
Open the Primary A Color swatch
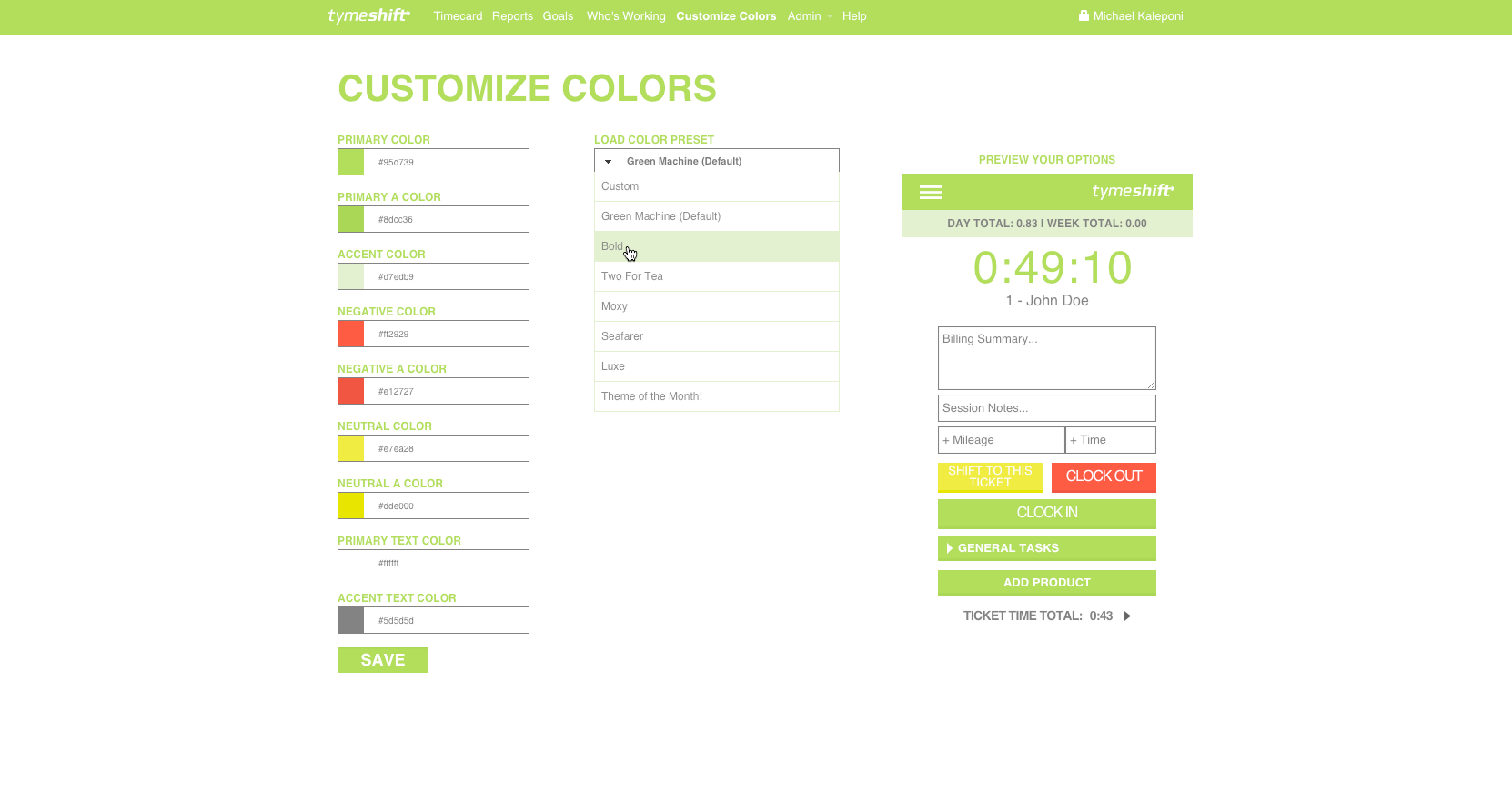[351, 219]
